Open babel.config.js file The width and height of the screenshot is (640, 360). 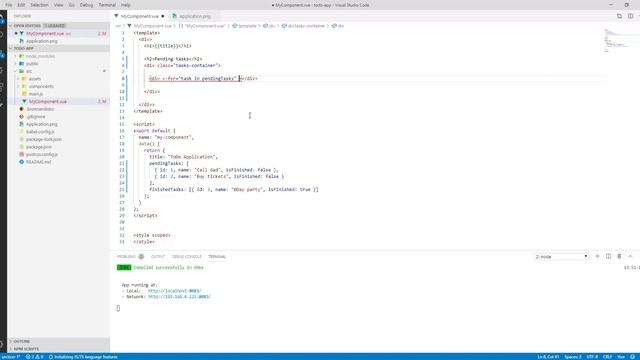[40, 131]
